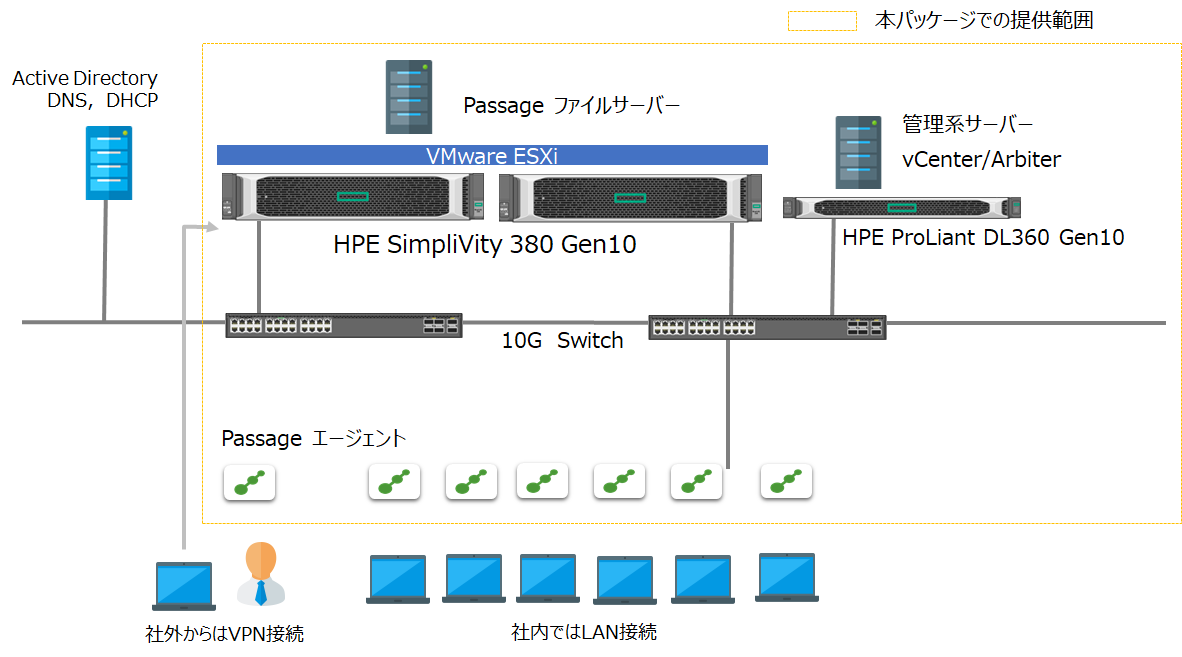The height and width of the screenshot is (657, 1182).
Task: Click the "本パッケージでの提供範囲" legend text
Action: click(x=984, y=20)
